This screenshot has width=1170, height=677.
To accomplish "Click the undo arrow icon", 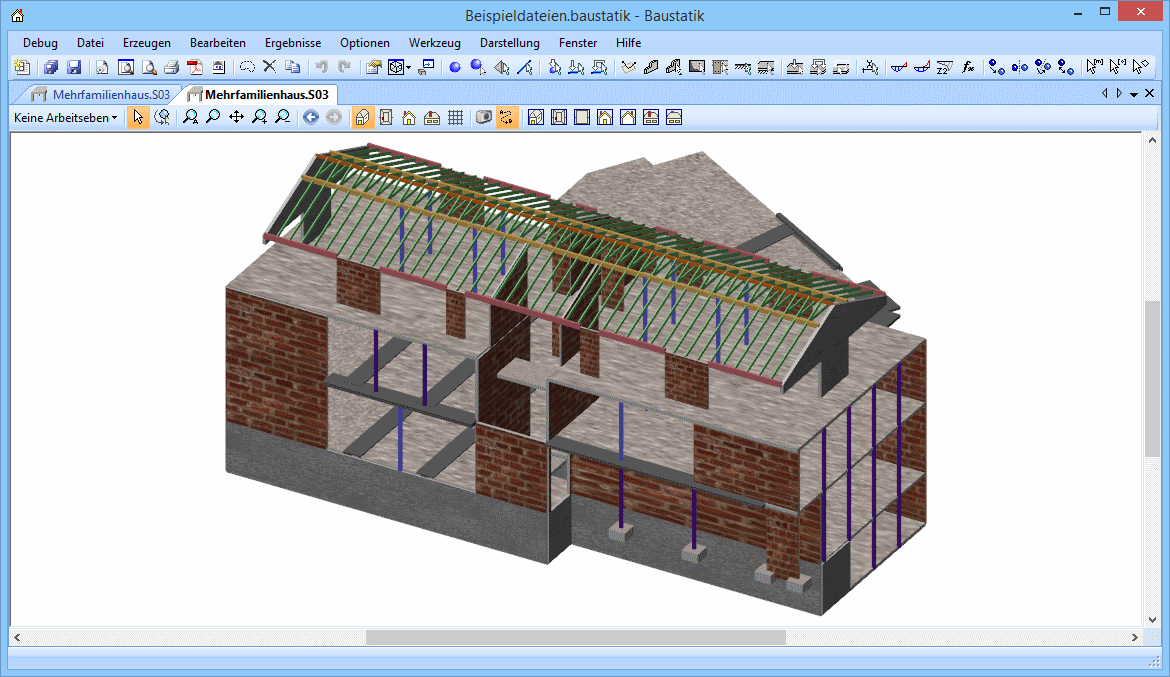I will [321, 68].
